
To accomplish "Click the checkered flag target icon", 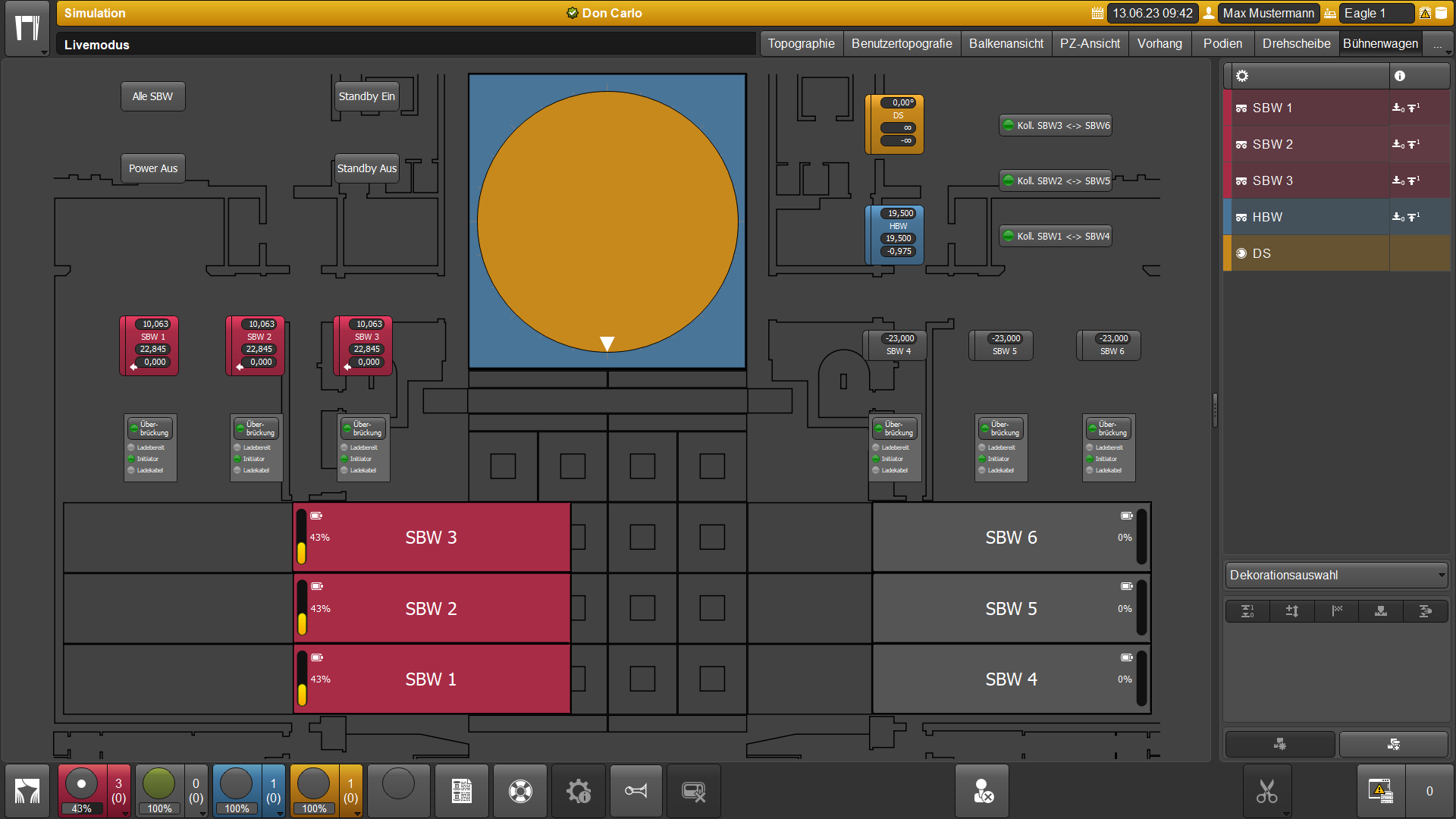I will pos(1337,611).
